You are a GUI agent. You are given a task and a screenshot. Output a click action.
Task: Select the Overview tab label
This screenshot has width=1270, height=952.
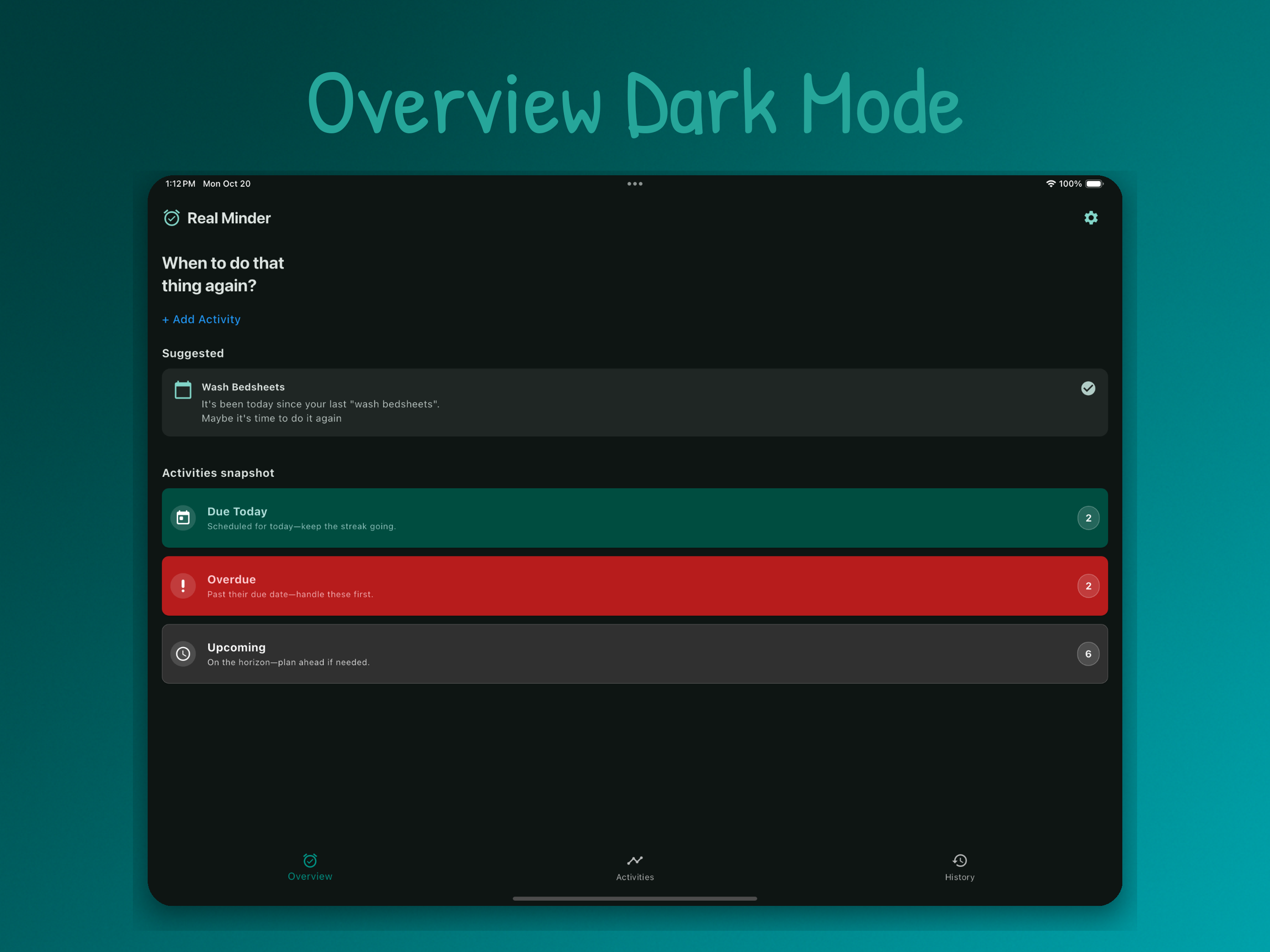point(310,876)
